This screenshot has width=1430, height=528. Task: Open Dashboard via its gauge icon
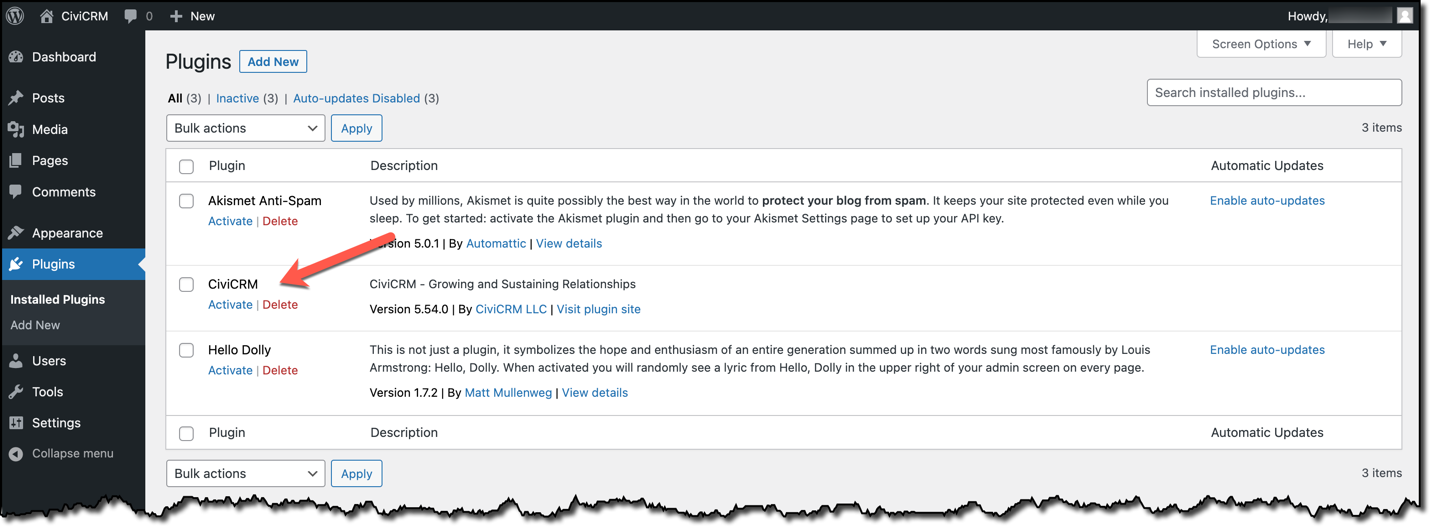tap(16, 57)
